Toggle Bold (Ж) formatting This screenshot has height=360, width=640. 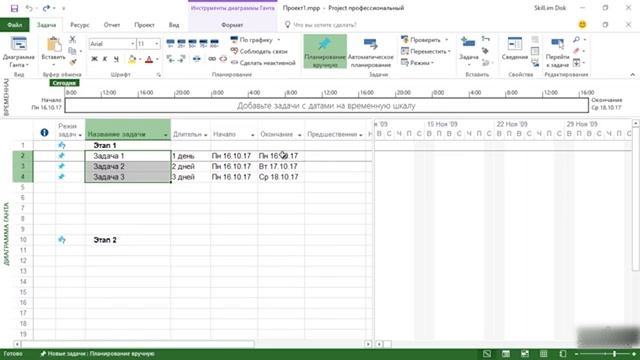pos(94,59)
